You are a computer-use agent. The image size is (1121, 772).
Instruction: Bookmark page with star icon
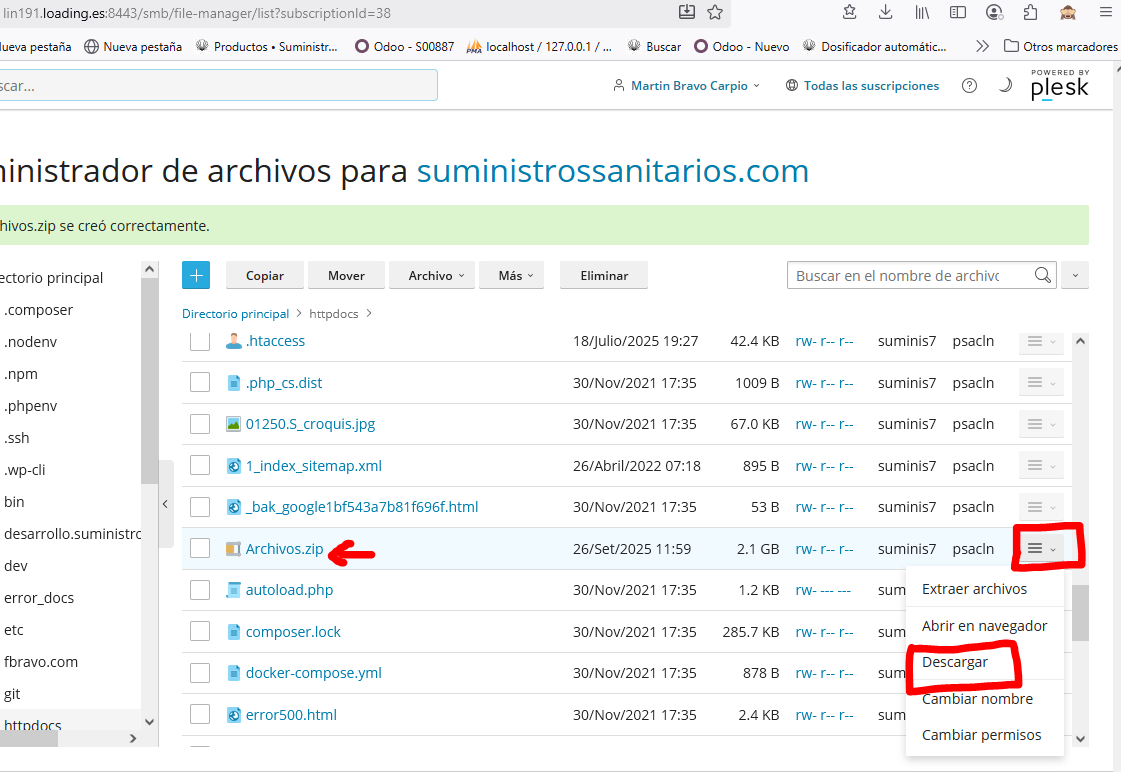click(x=715, y=12)
